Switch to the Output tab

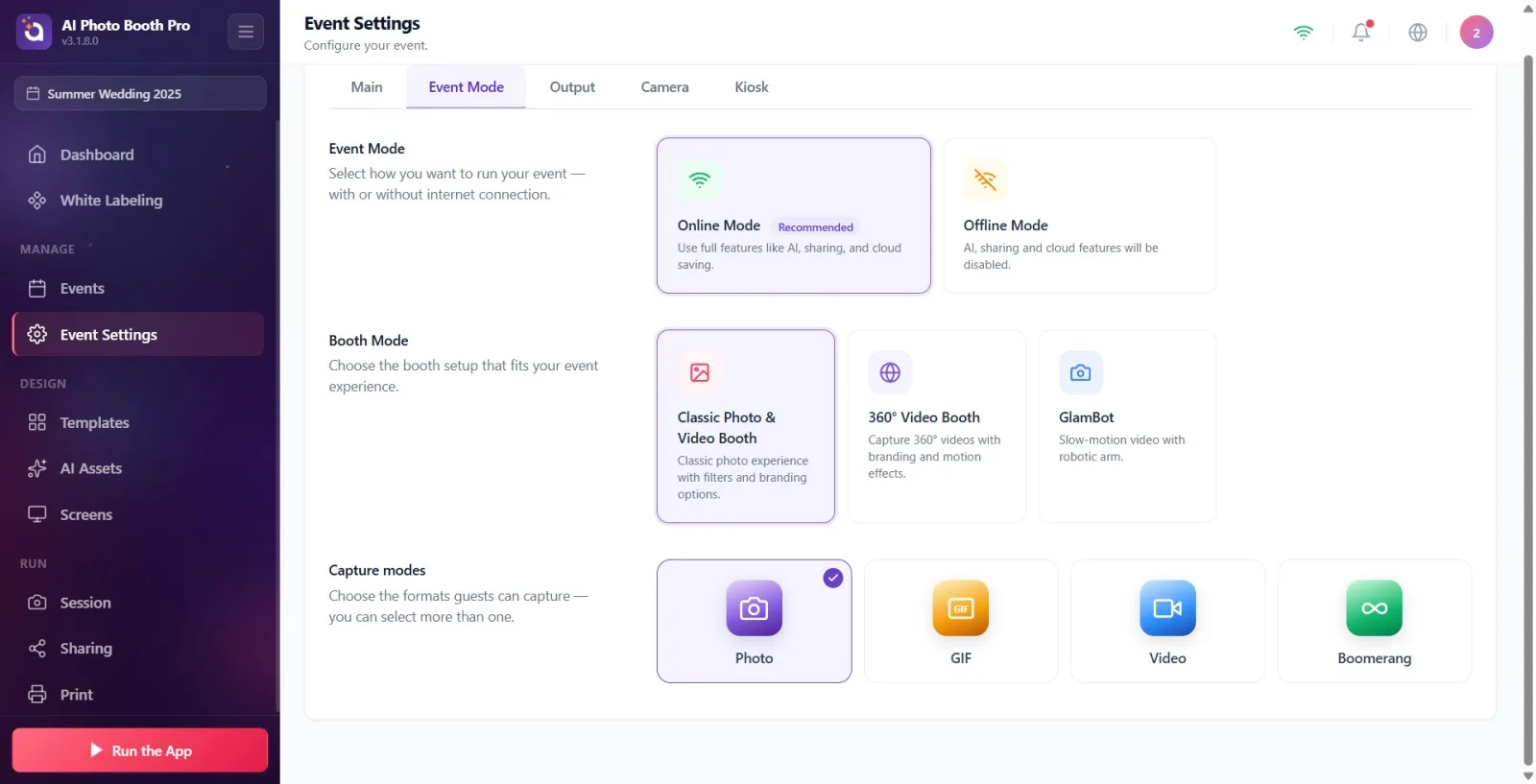[x=572, y=87]
